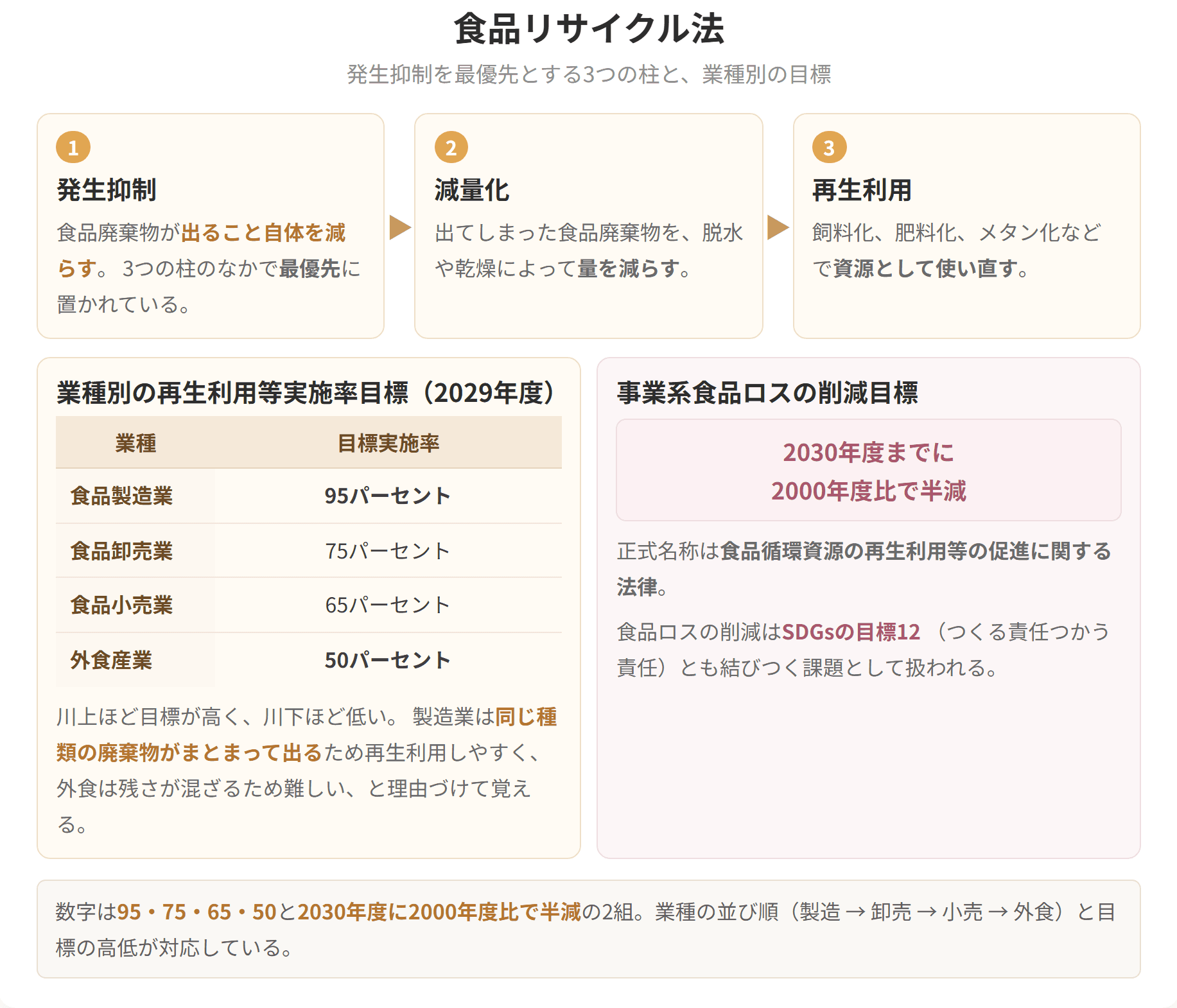Click the cell 50パーセント
The height and width of the screenshot is (1008, 1177).
(388, 661)
